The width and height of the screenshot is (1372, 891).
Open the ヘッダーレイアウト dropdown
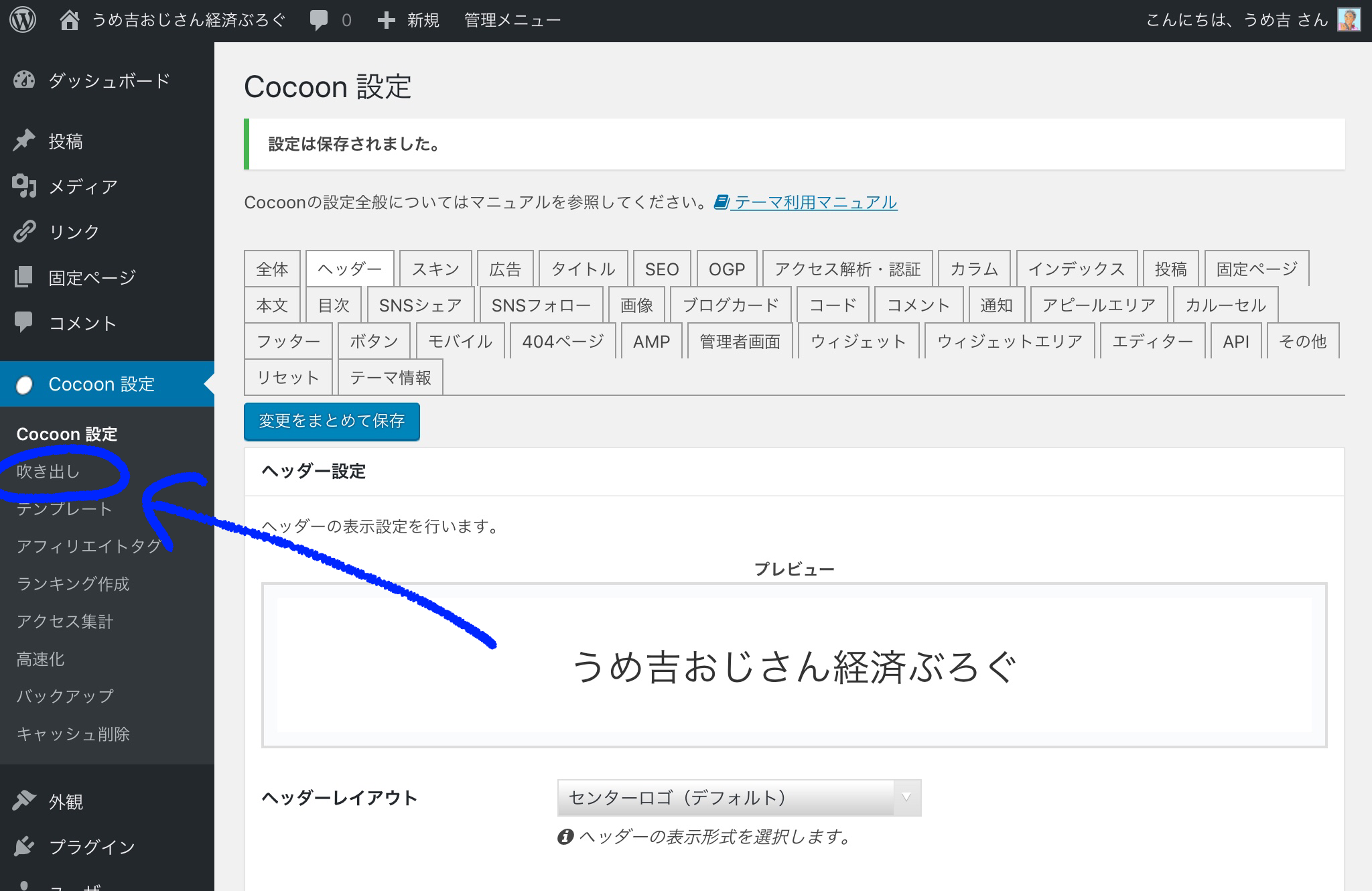point(739,798)
